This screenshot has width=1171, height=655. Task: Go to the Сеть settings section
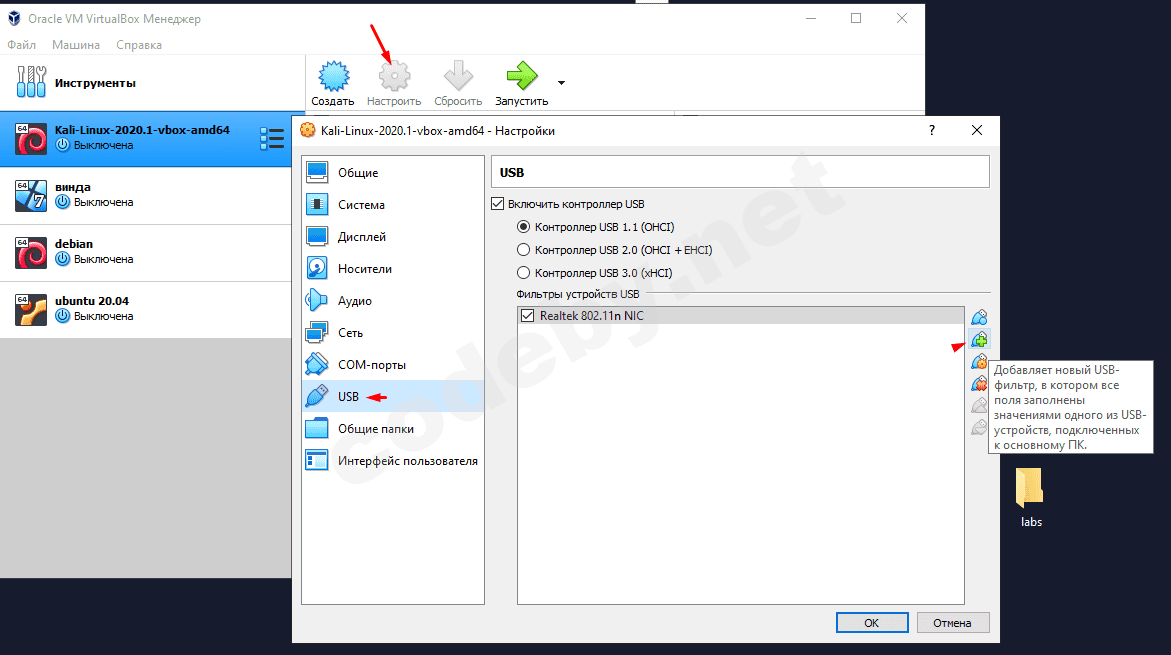click(x=393, y=333)
